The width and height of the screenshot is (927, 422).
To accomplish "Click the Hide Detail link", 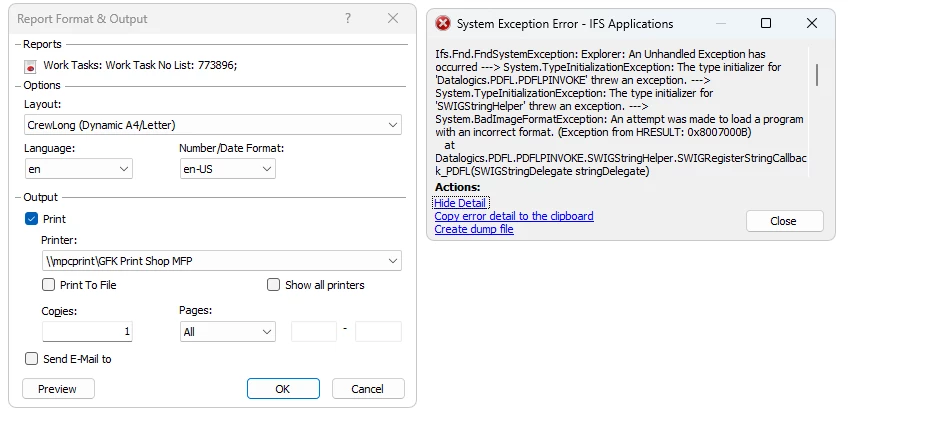I will click(460, 203).
